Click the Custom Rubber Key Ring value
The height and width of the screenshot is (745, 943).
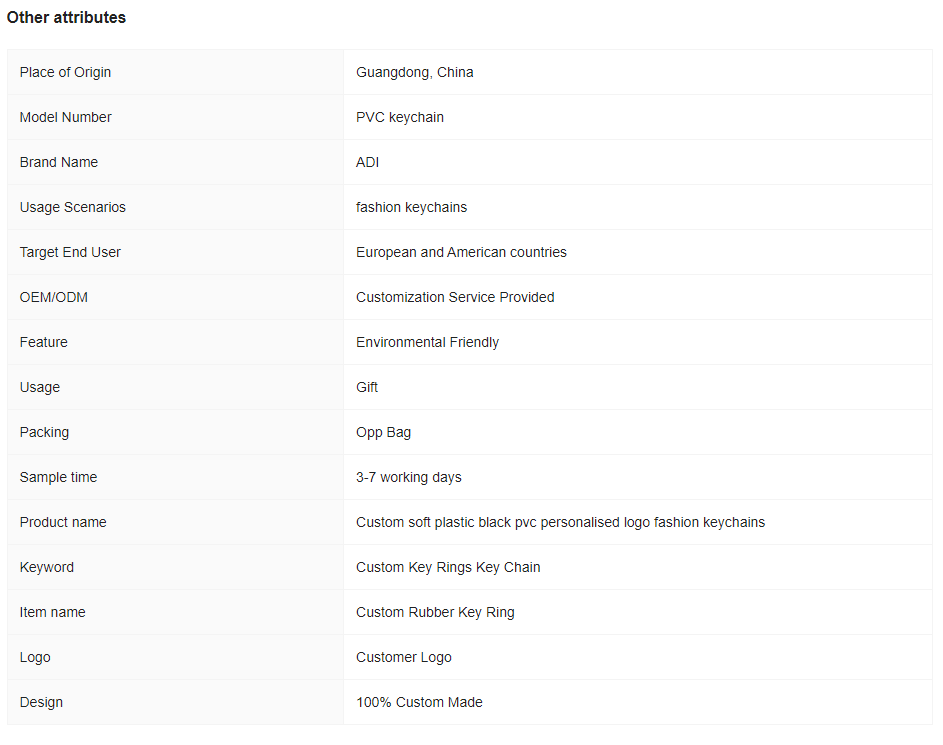435,612
